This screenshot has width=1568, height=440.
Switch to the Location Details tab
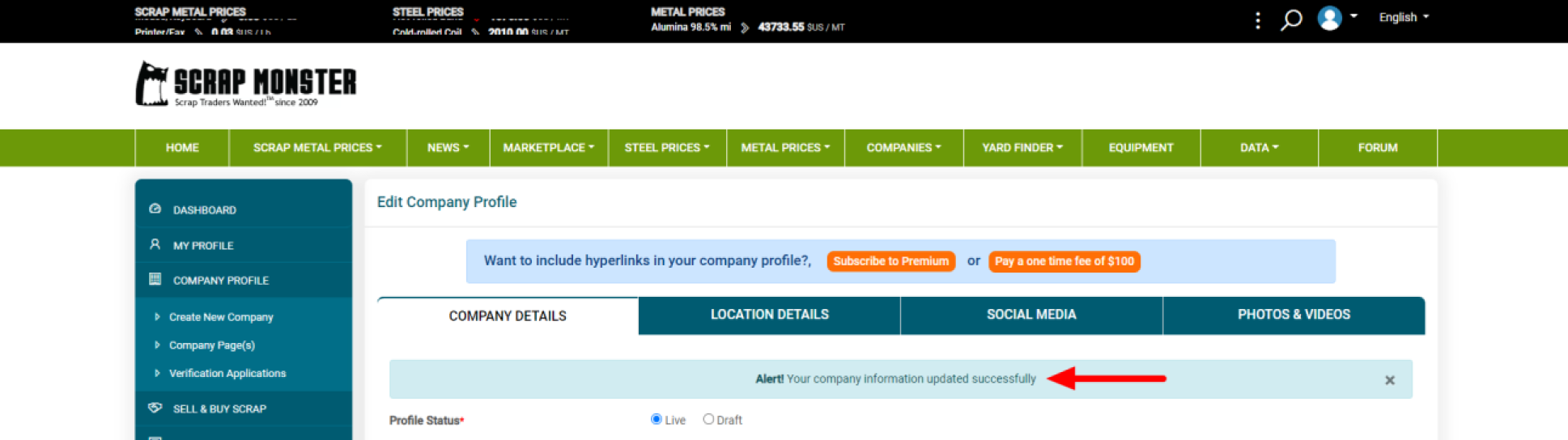(769, 315)
